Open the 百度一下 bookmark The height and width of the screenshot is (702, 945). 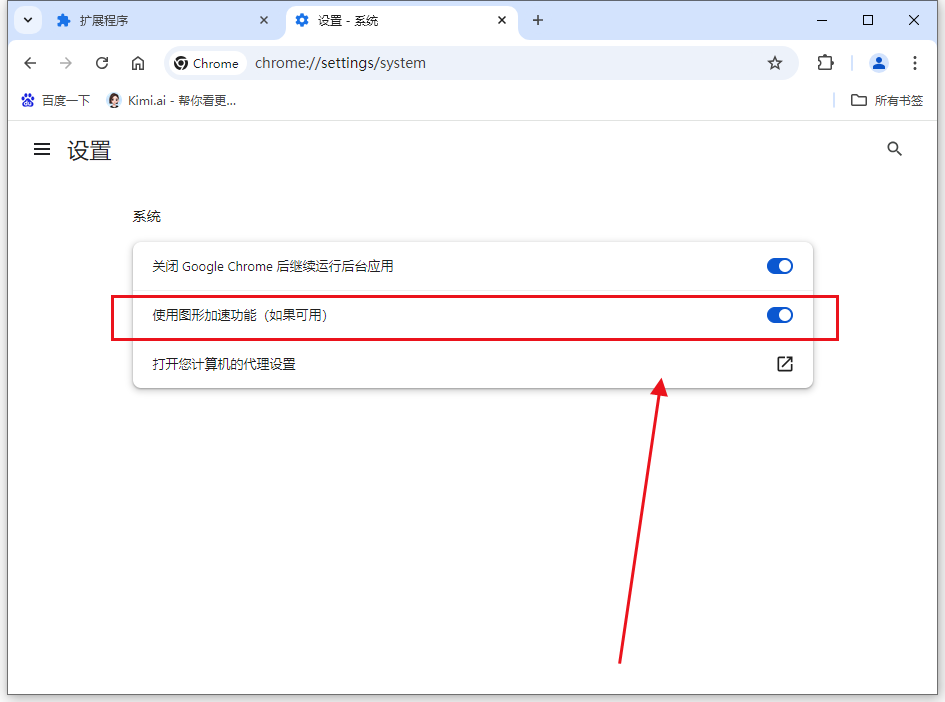point(55,101)
